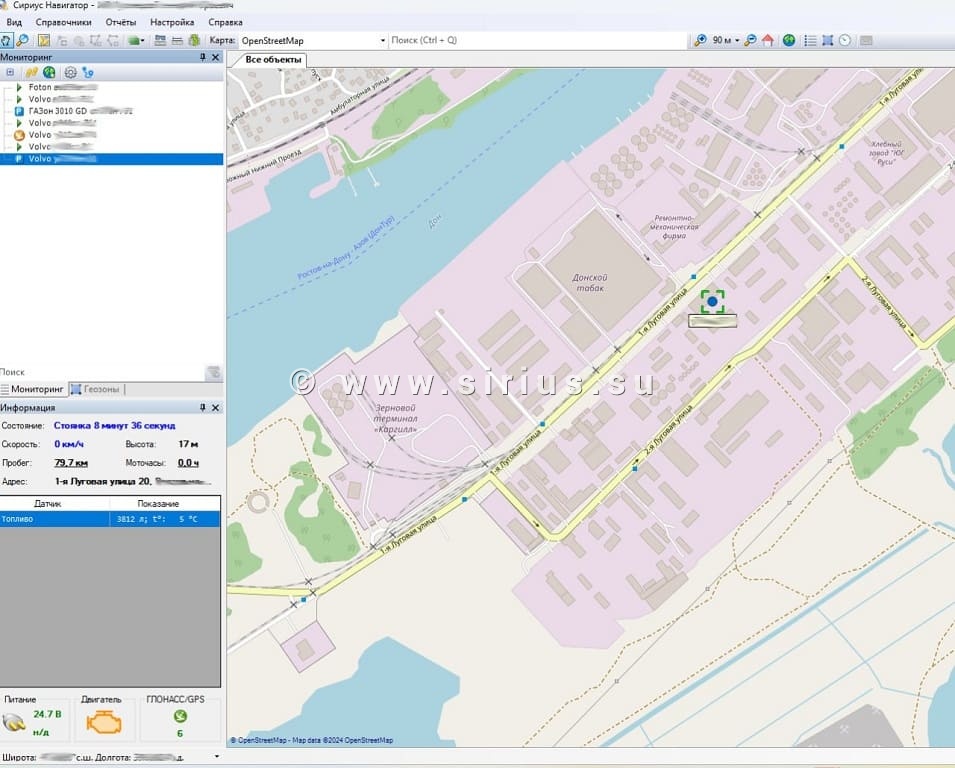Screen dimensions: 955x768
Task: Click the globe icon in top toolbar
Action: 789,40
